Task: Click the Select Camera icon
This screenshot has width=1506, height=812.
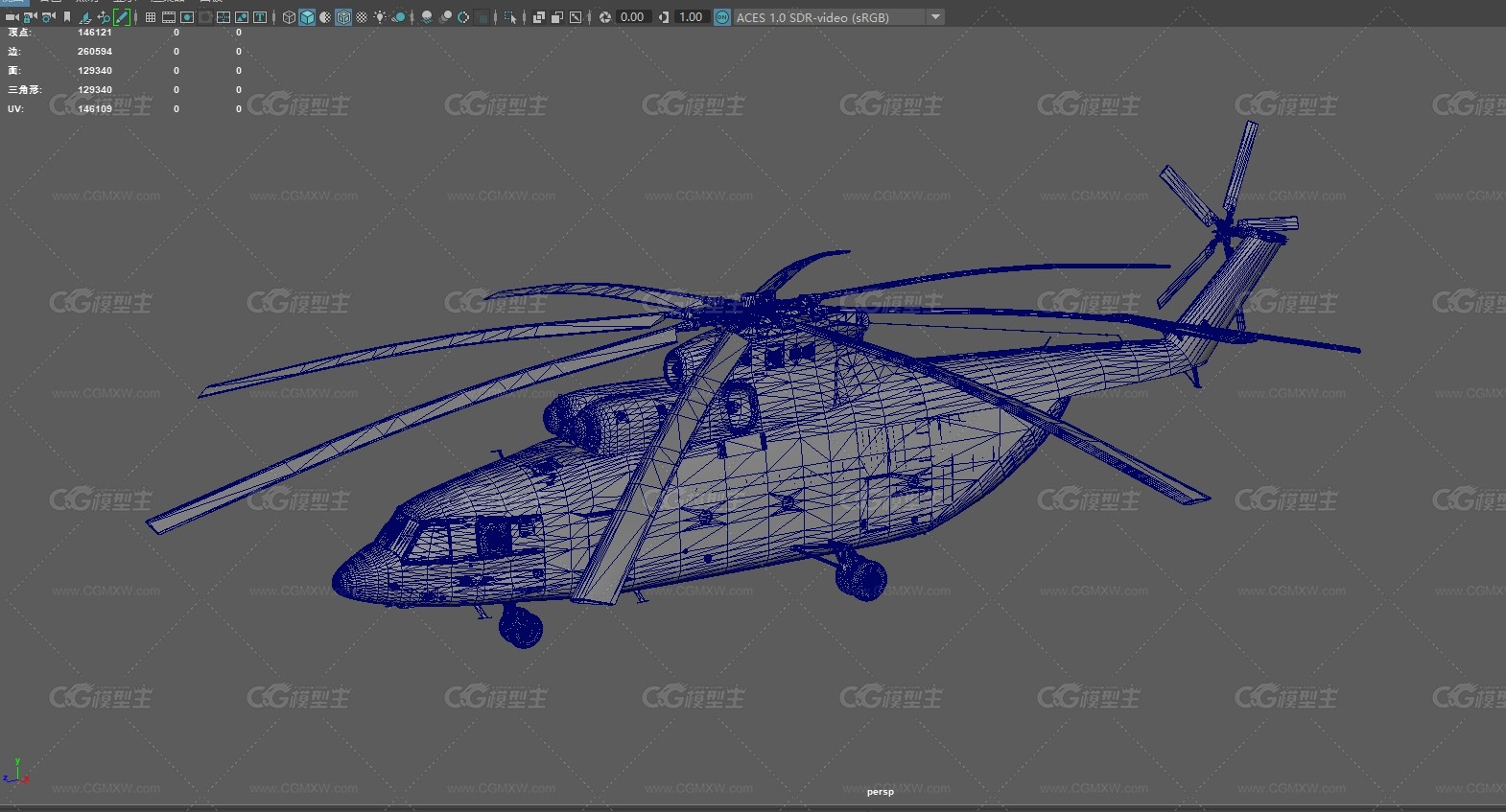Action: (12, 17)
